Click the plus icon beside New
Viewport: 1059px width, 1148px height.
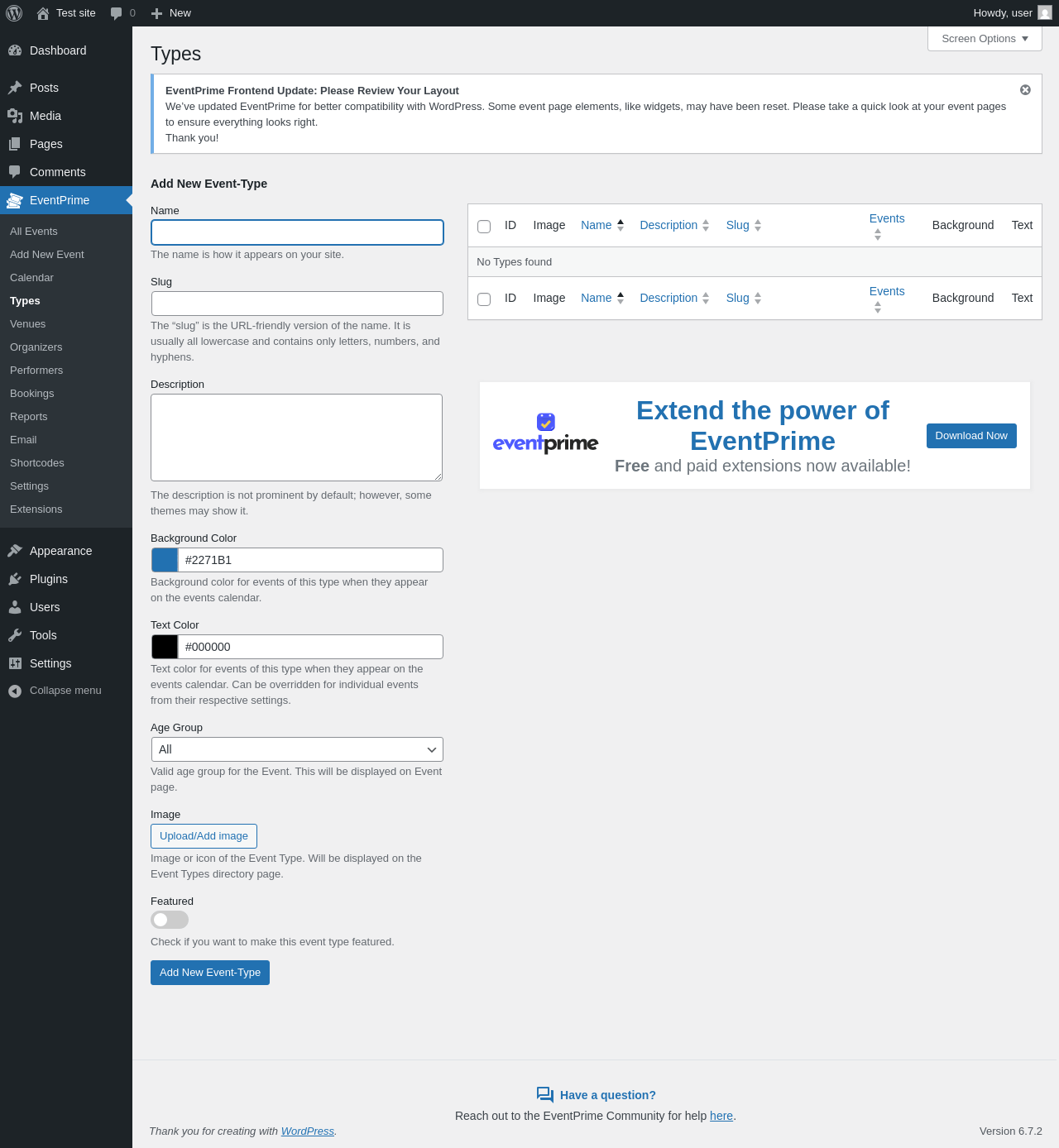[x=156, y=13]
